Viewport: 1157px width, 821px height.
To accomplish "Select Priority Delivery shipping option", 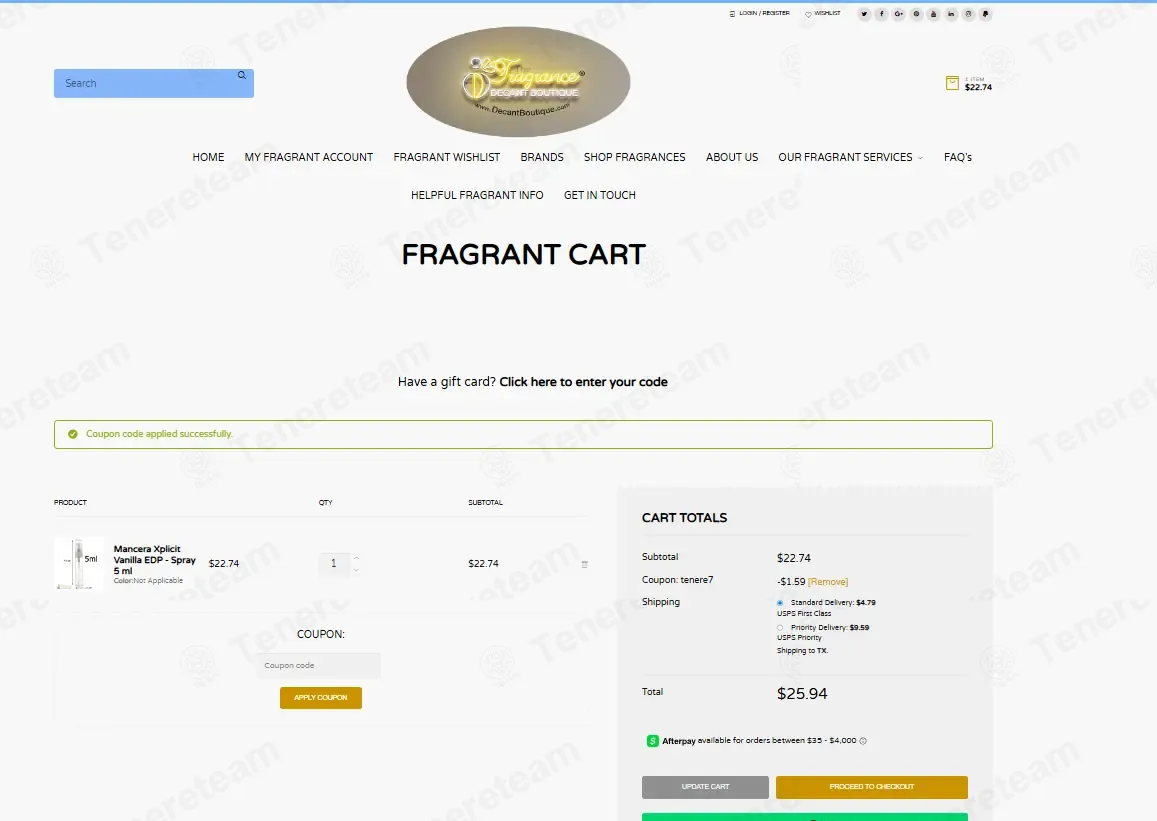I will pyautogui.click(x=780, y=628).
